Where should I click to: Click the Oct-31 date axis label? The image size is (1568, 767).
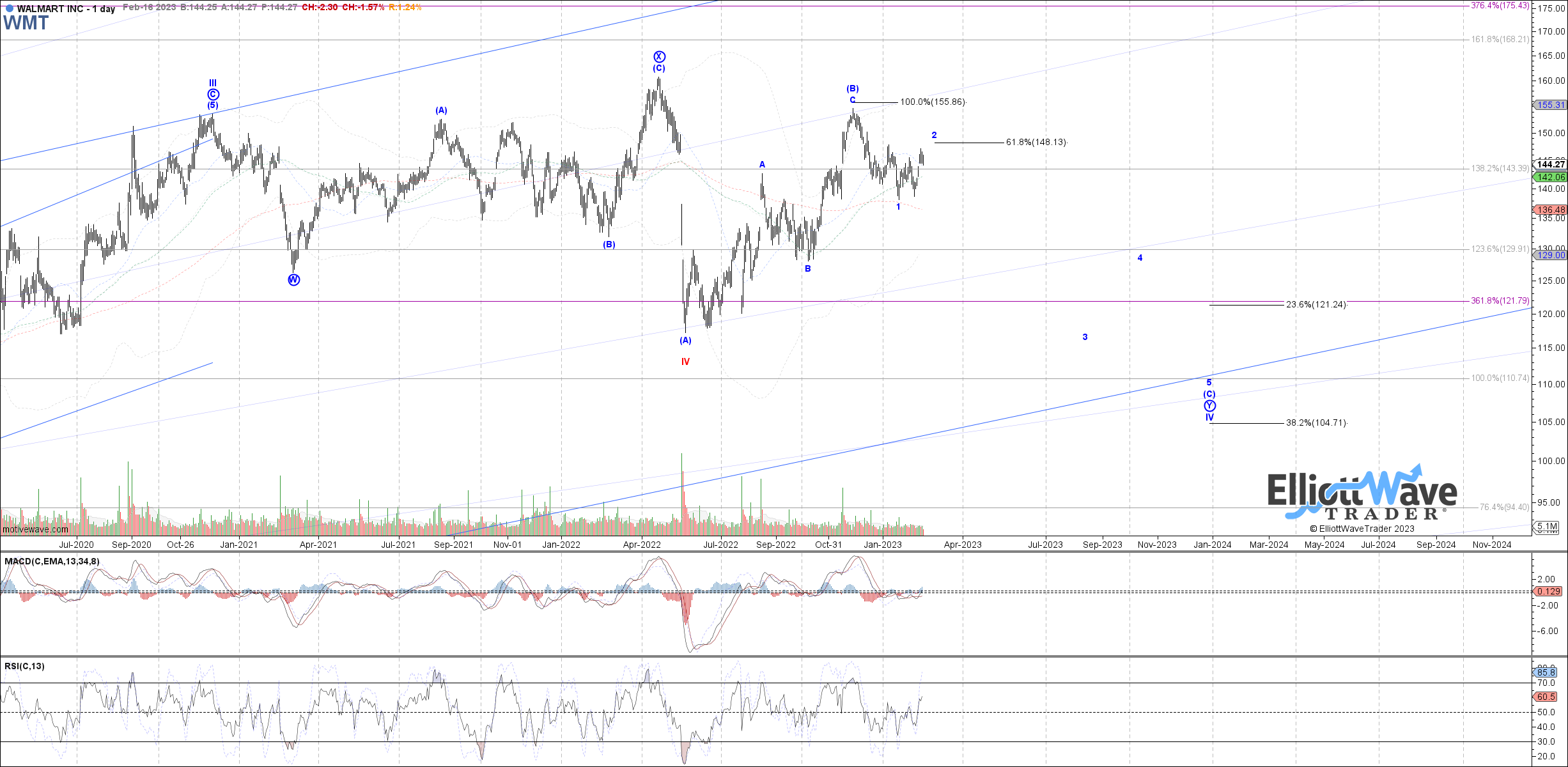pos(828,545)
